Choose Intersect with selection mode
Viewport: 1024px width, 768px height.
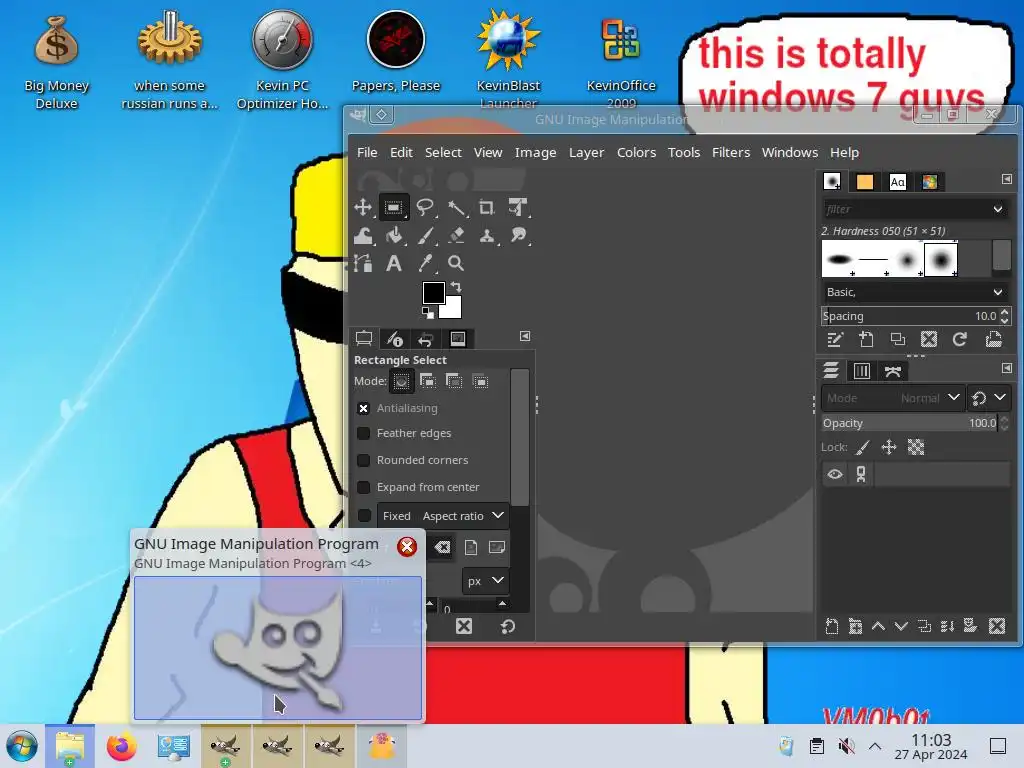[x=480, y=381]
